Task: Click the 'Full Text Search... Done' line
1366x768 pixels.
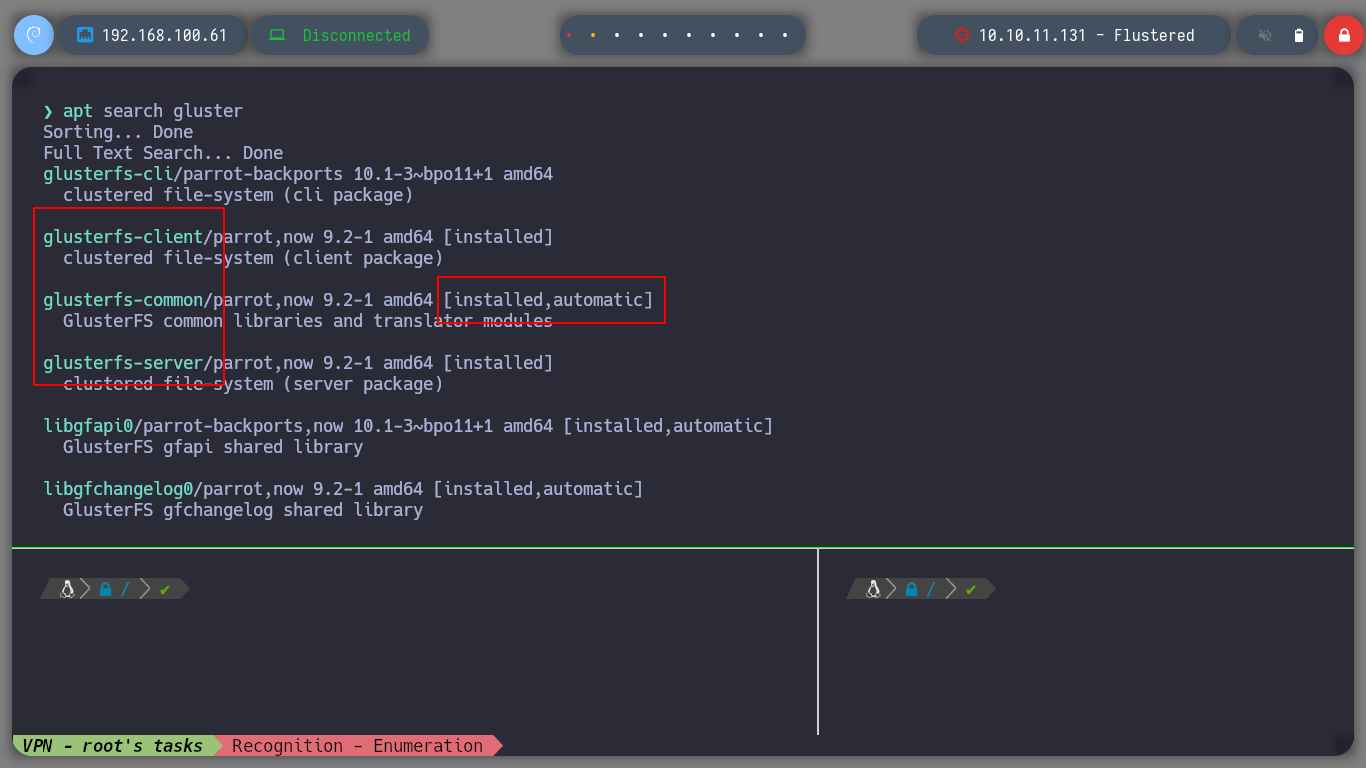Action: pyautogui.click(x=163, y=153)
